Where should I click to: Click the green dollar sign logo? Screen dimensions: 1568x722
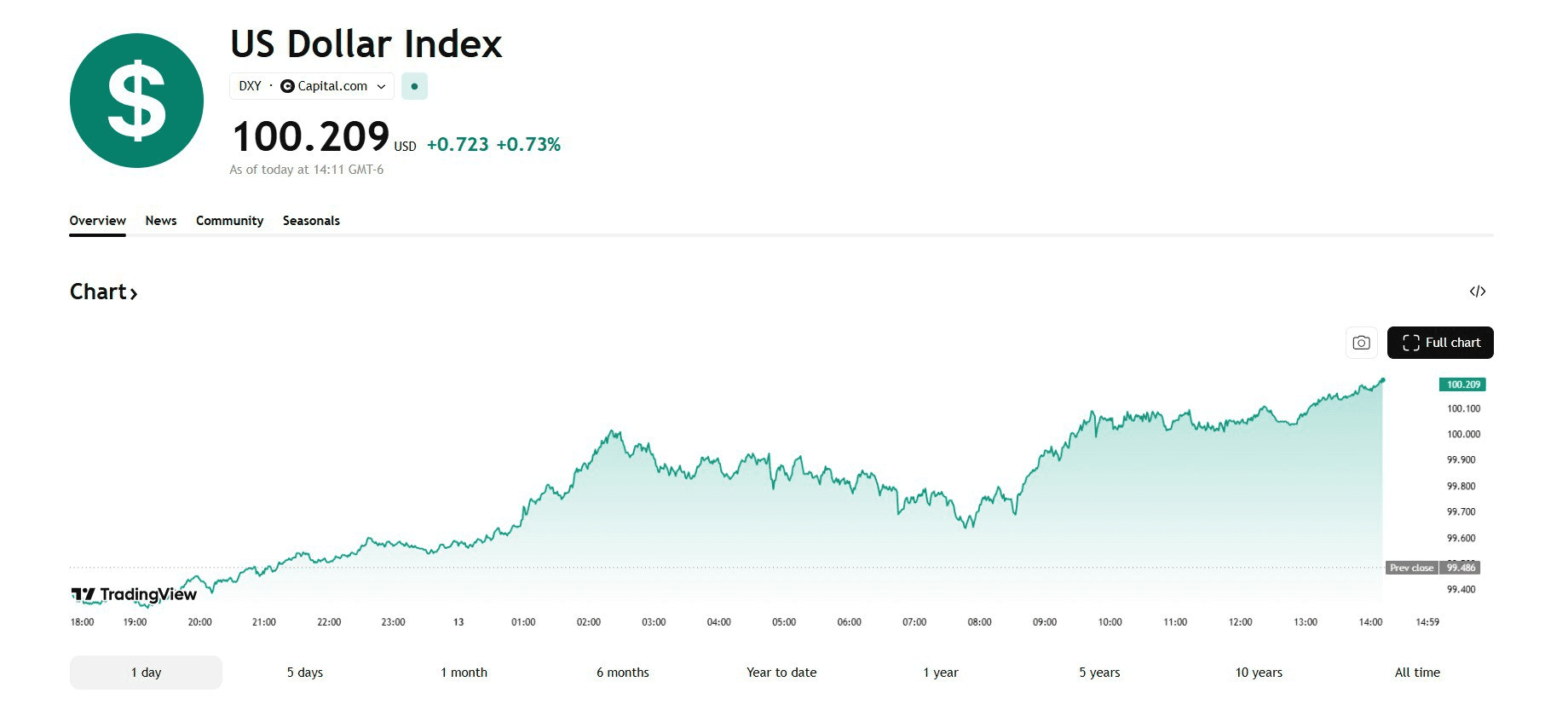pyautogui.click(x=136, y=101)
